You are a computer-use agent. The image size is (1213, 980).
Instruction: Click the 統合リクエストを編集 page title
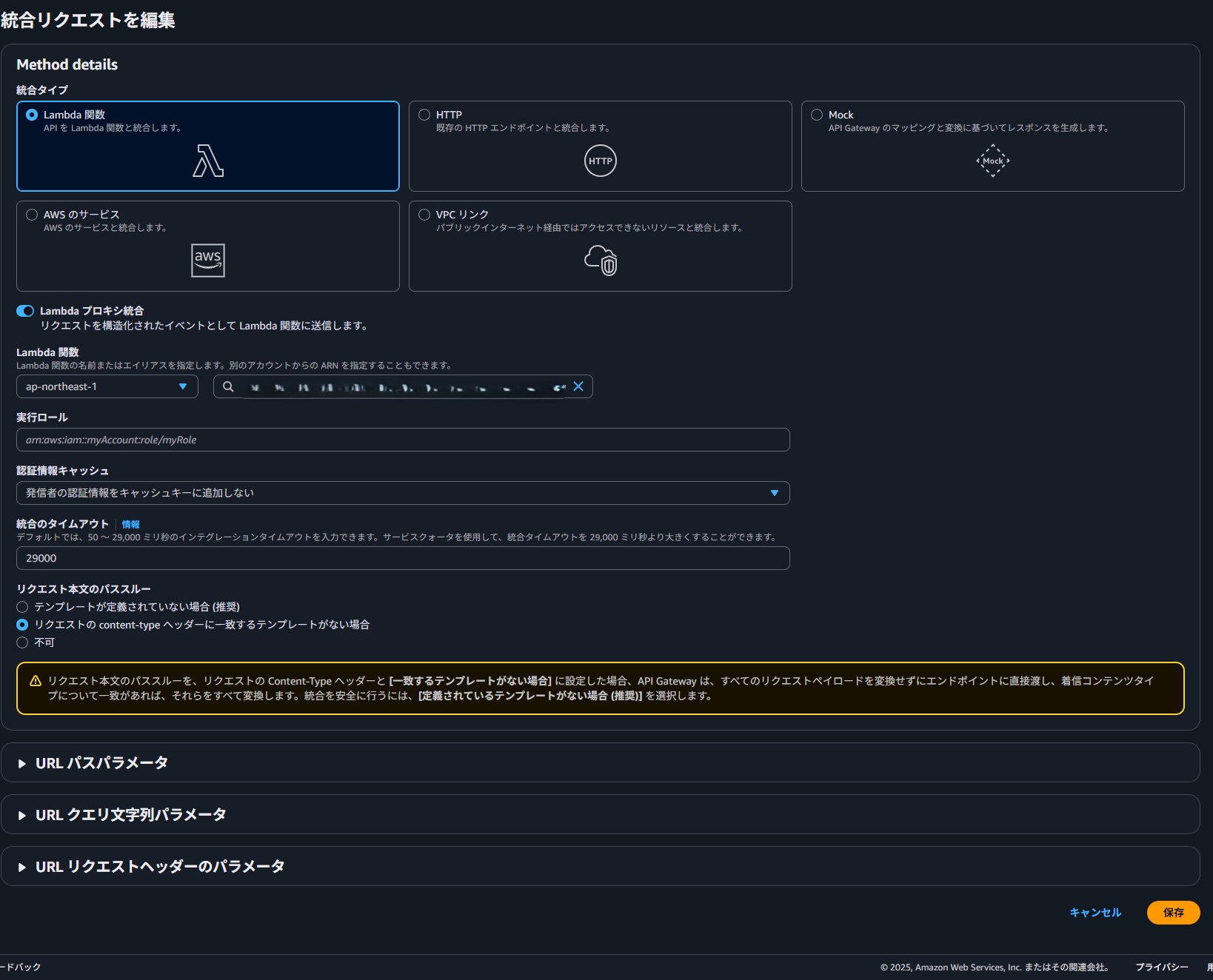[x=88, y=20]
